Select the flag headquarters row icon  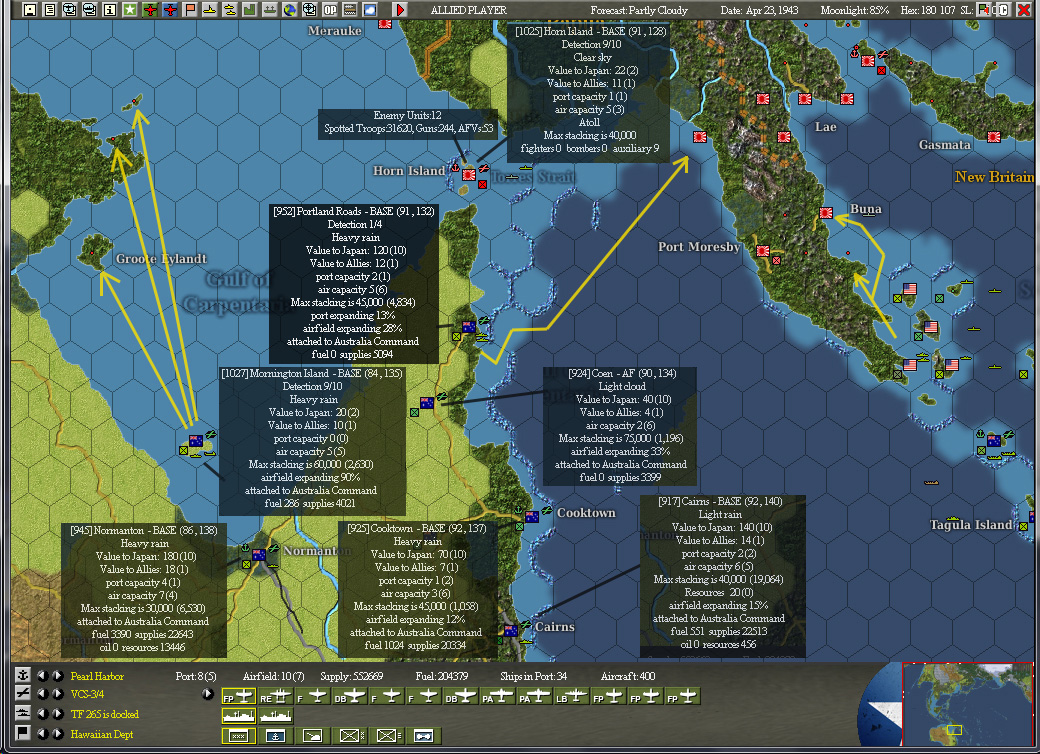pos(23,733)
